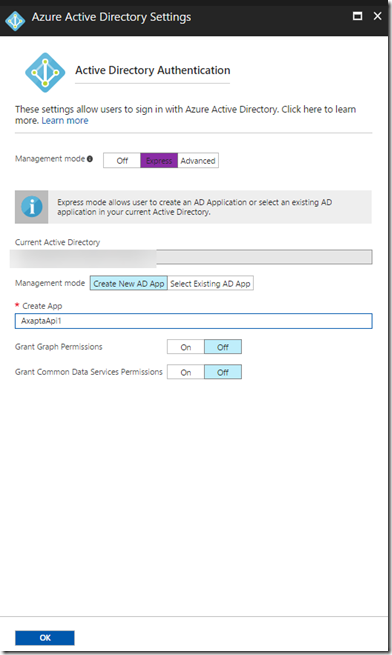Click the Management mode info icon

click(x=90, y=159)
